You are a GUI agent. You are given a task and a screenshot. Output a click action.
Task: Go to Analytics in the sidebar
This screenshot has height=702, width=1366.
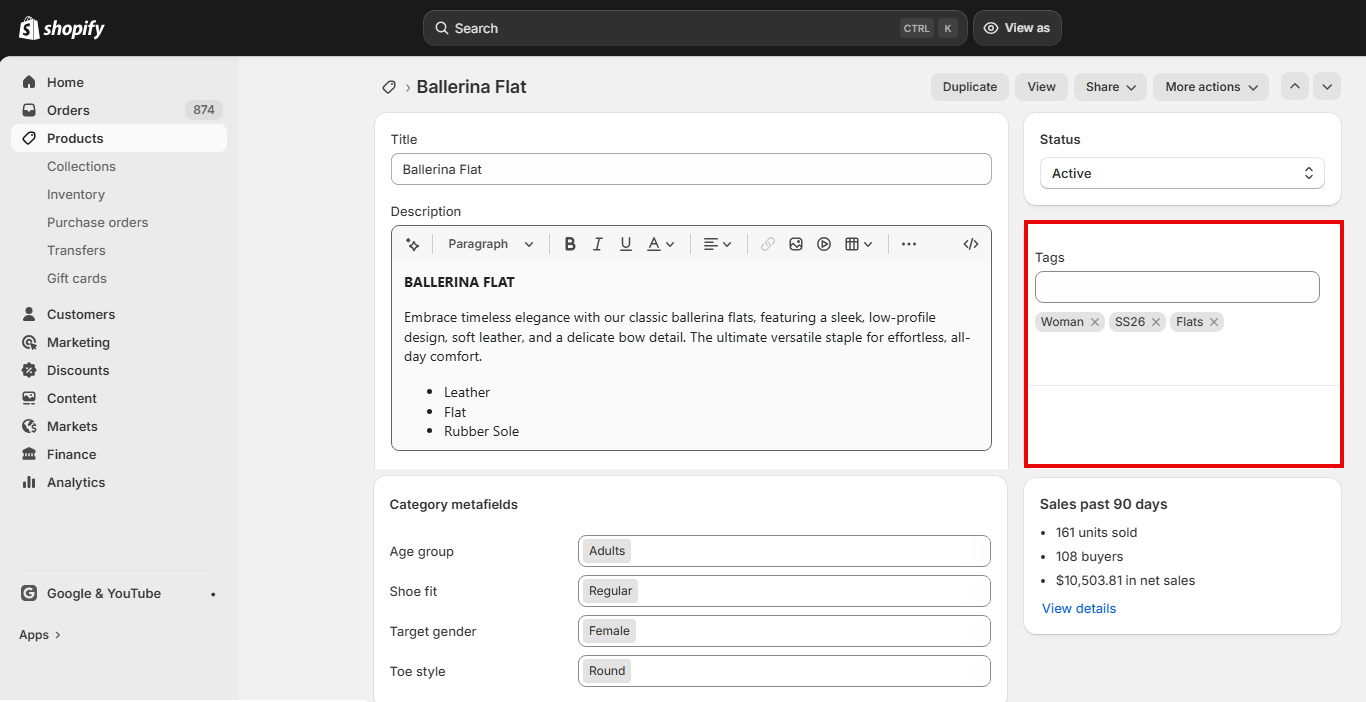click(76, 482)
